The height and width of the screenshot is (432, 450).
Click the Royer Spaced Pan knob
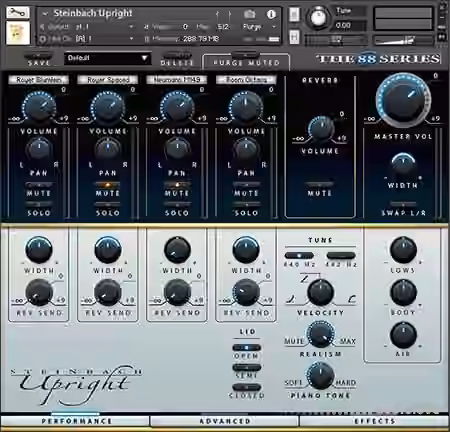tap(108, 149)
